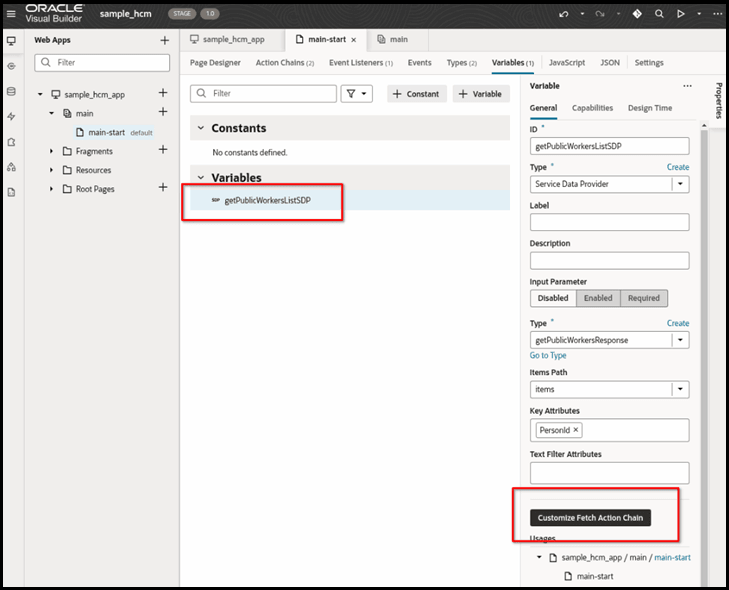Switch to Settings tab

click(649, 63)
